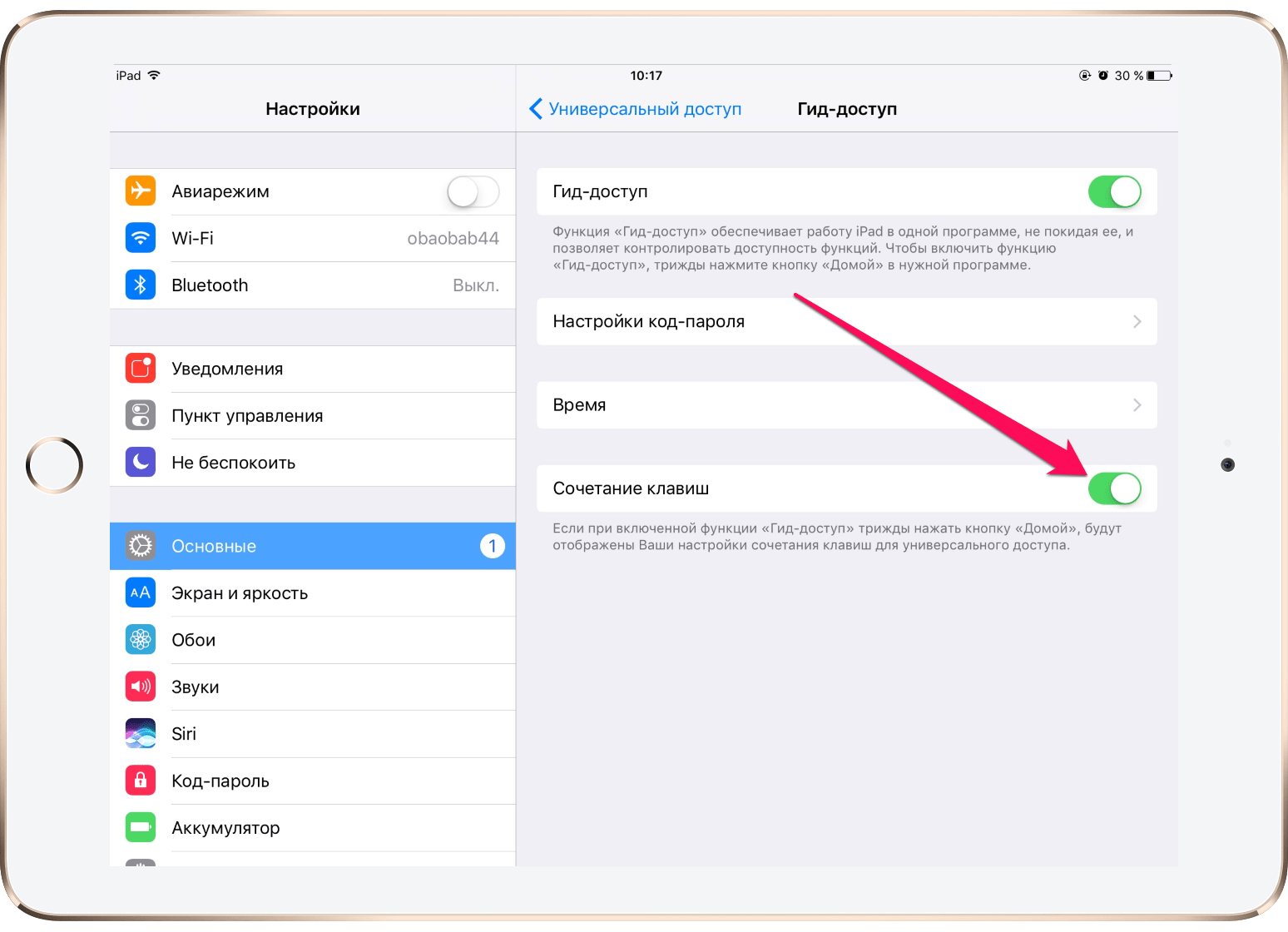Go back via the blue chevron arrow
Screen dimensions: 1288x932
(x=536, y=109)
